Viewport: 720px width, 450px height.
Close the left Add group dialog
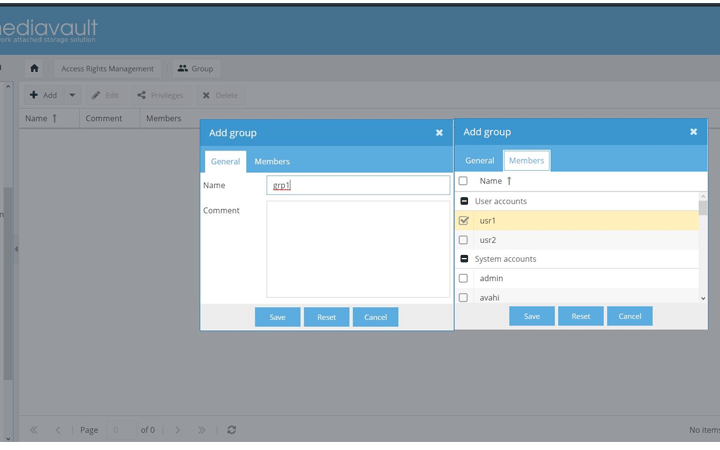tap(439, 133)
